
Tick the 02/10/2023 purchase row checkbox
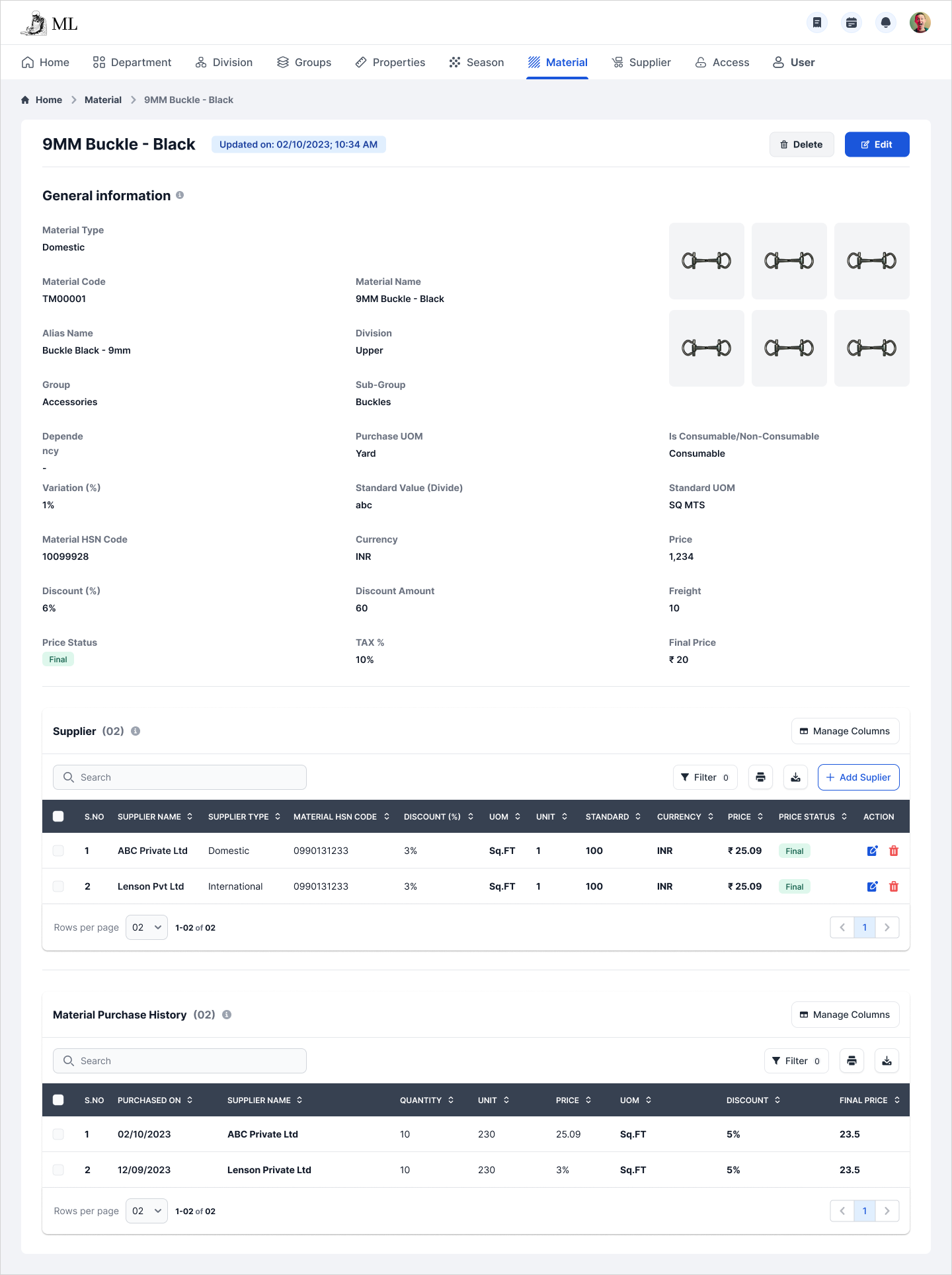point(58,1134)
